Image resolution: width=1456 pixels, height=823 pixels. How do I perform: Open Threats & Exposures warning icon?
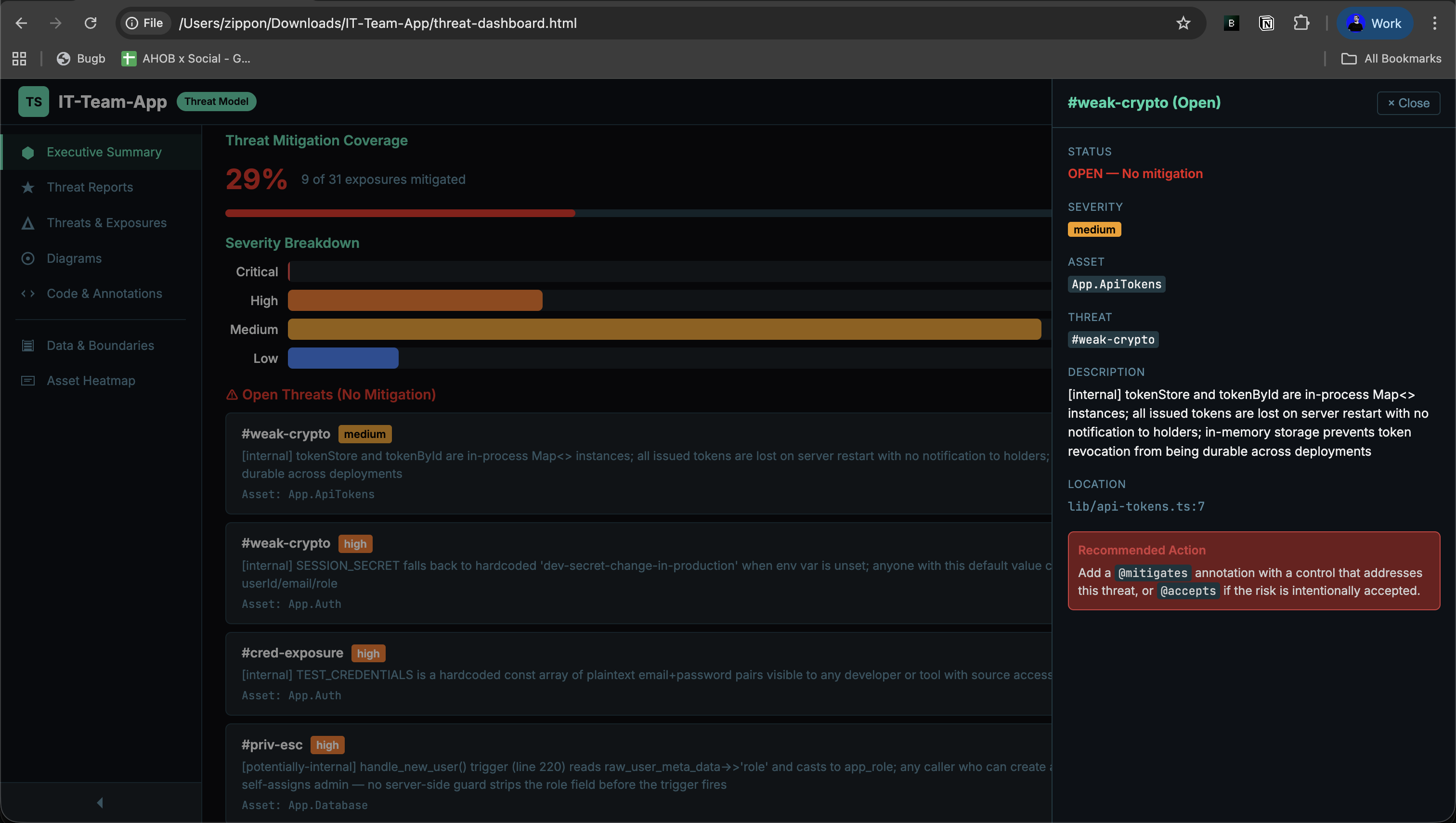[x=28, y=223]
